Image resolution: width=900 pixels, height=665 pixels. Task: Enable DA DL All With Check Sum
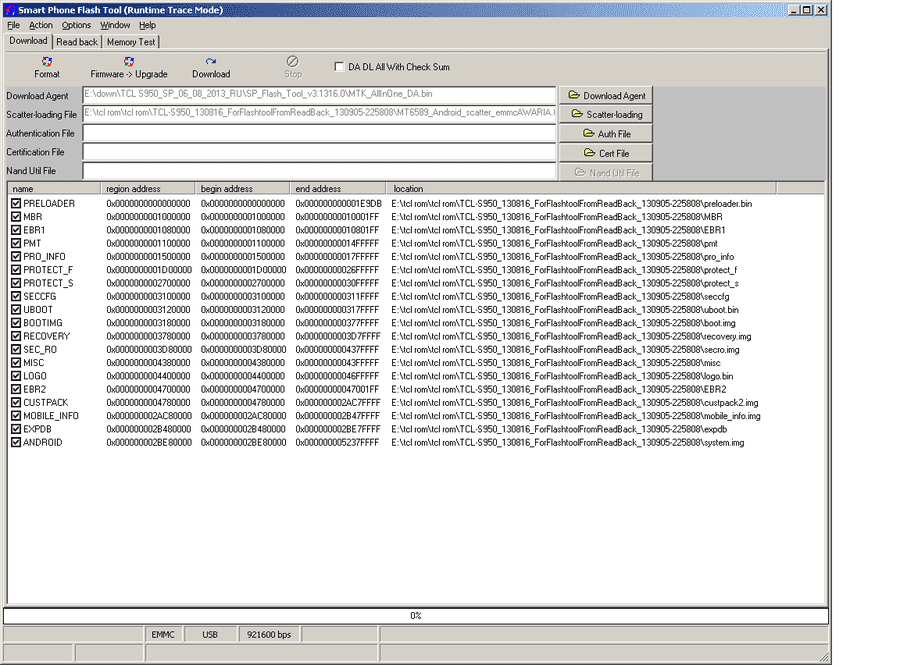tap(339, 67)
